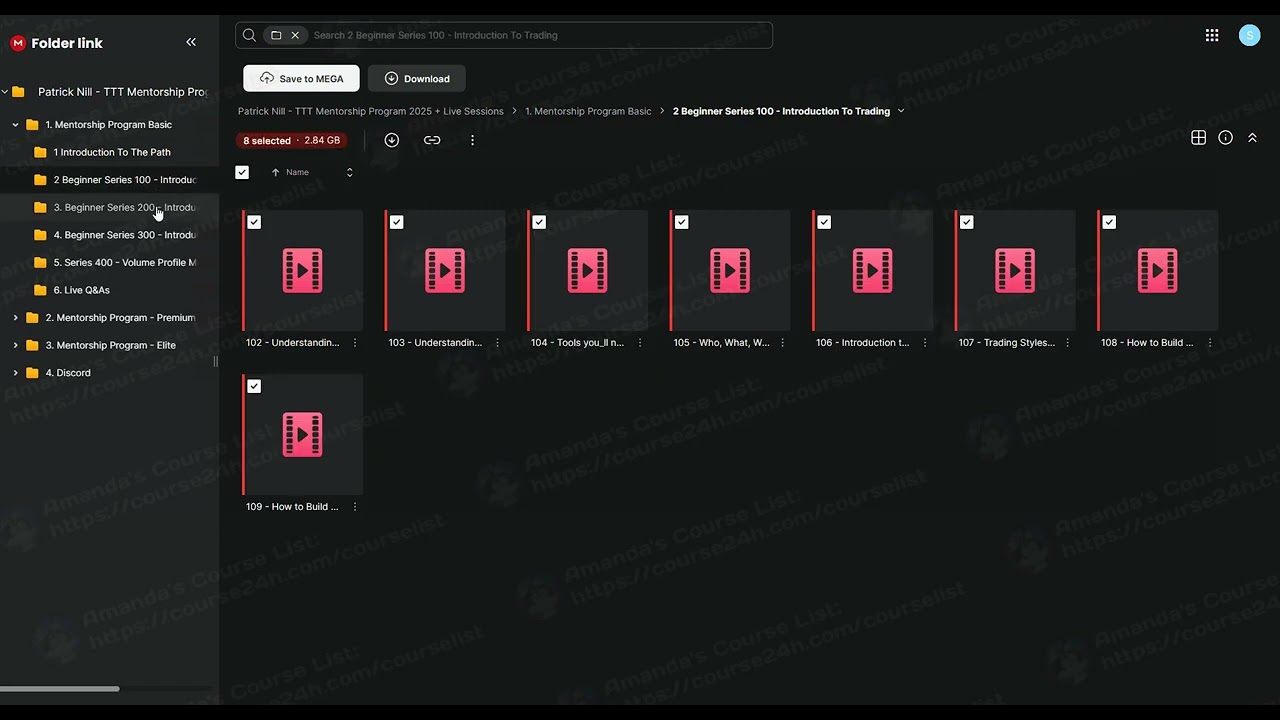Uncheck the 108 - How to Build video
1280x720 pixels.
(1109, 222)
